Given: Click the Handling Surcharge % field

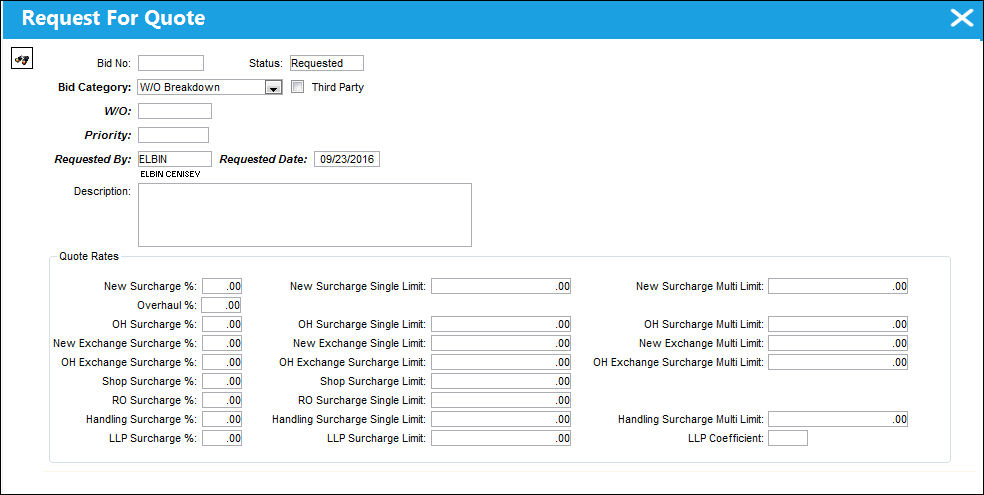Looking at the screenshot, I should (222, 419).
